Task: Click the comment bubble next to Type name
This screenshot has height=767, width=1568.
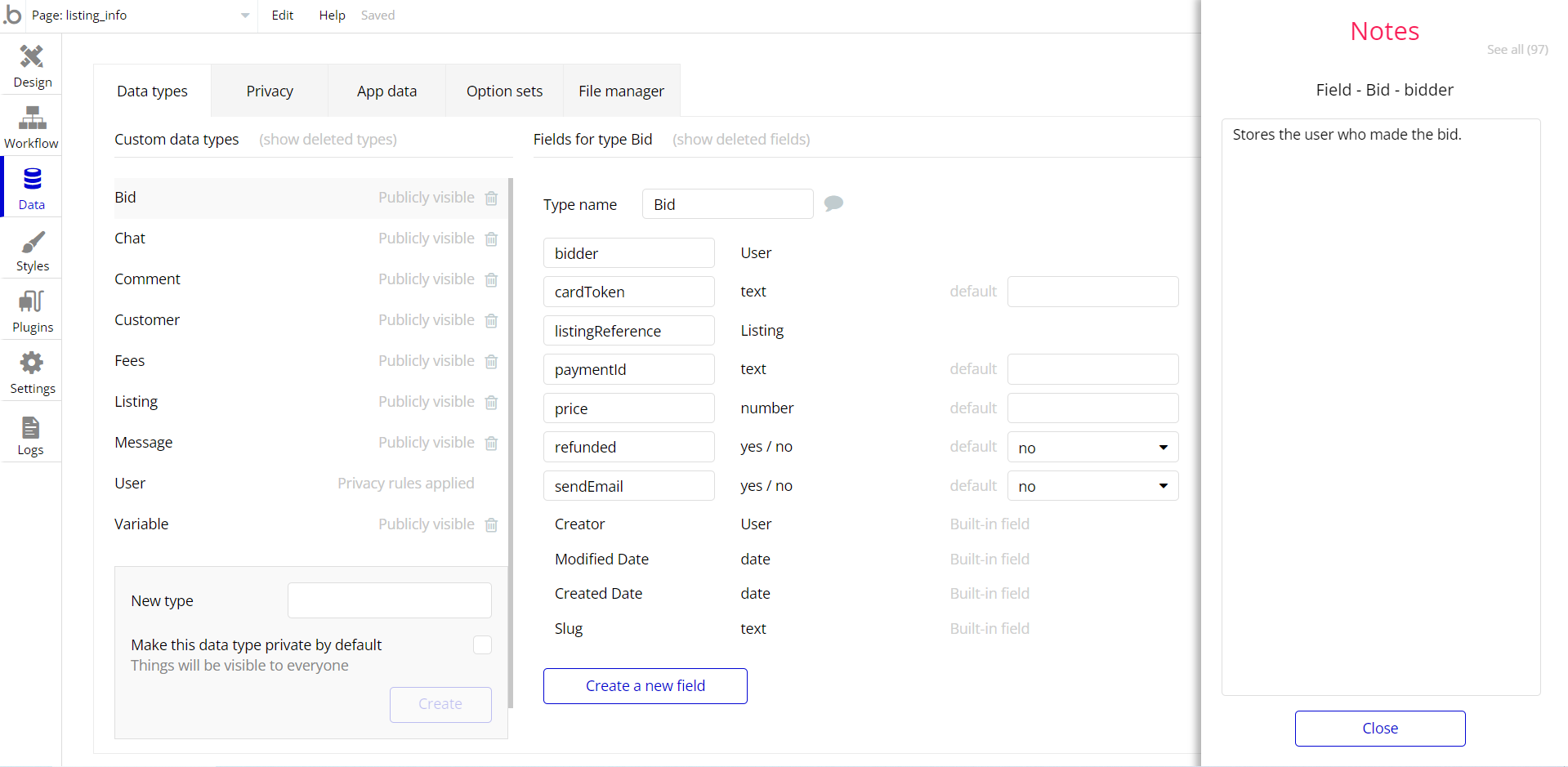Action: [833, 203]
